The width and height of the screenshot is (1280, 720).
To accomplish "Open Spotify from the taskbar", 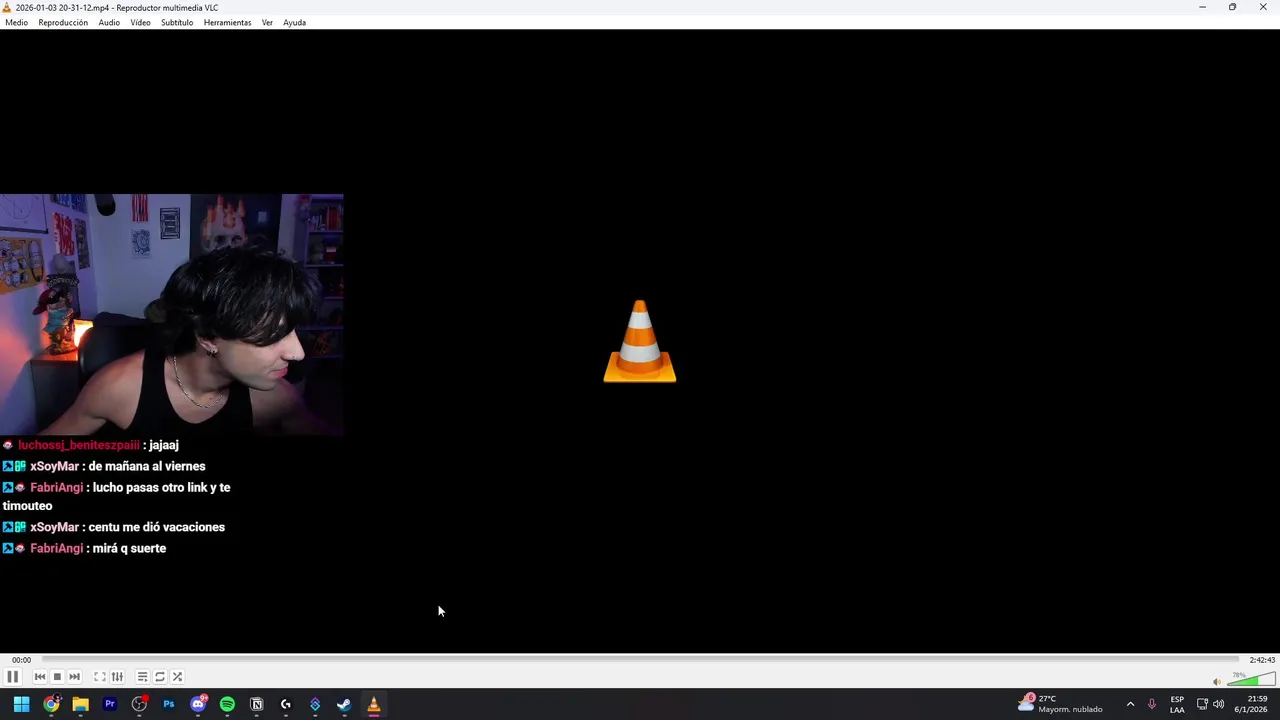I will [x=227, y=704].
